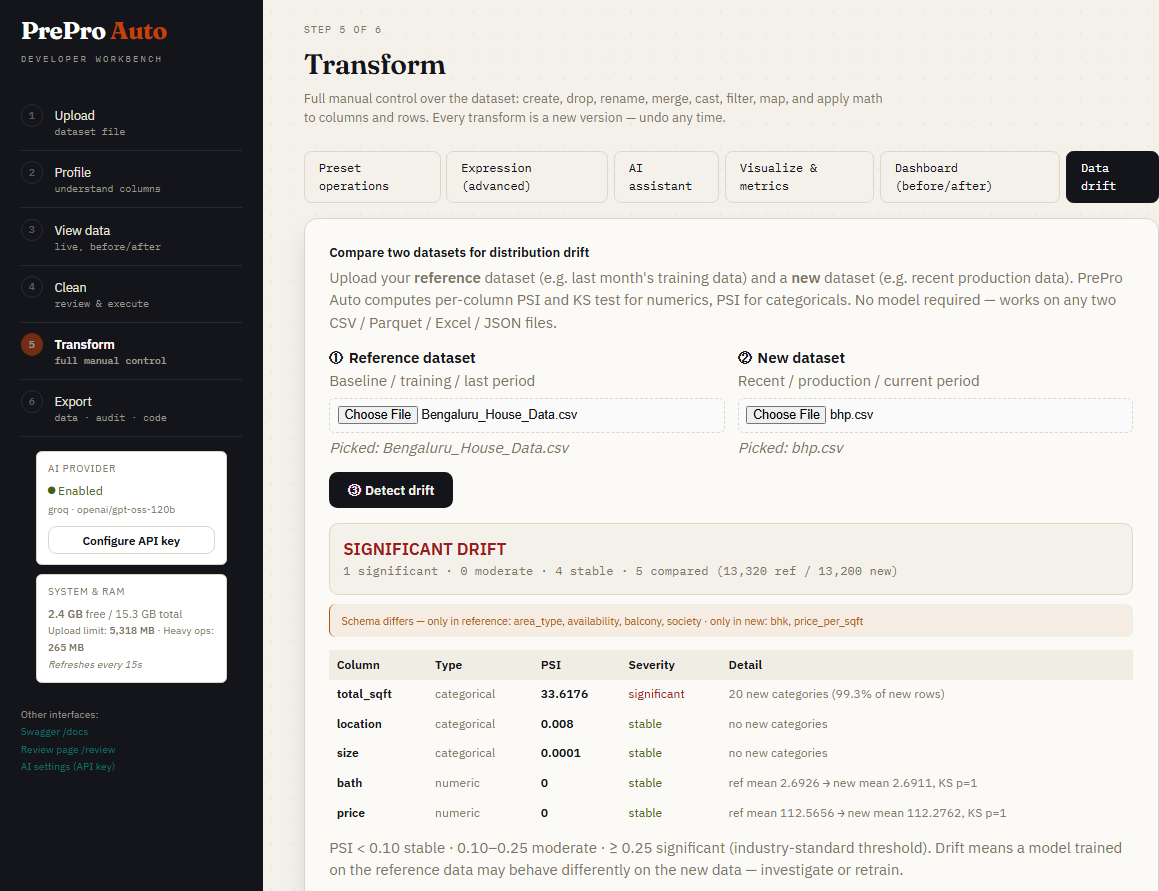This screenshot has height=891, width=1159.
Task: Click the PSI value 0.0001
Action: (561, 753)
